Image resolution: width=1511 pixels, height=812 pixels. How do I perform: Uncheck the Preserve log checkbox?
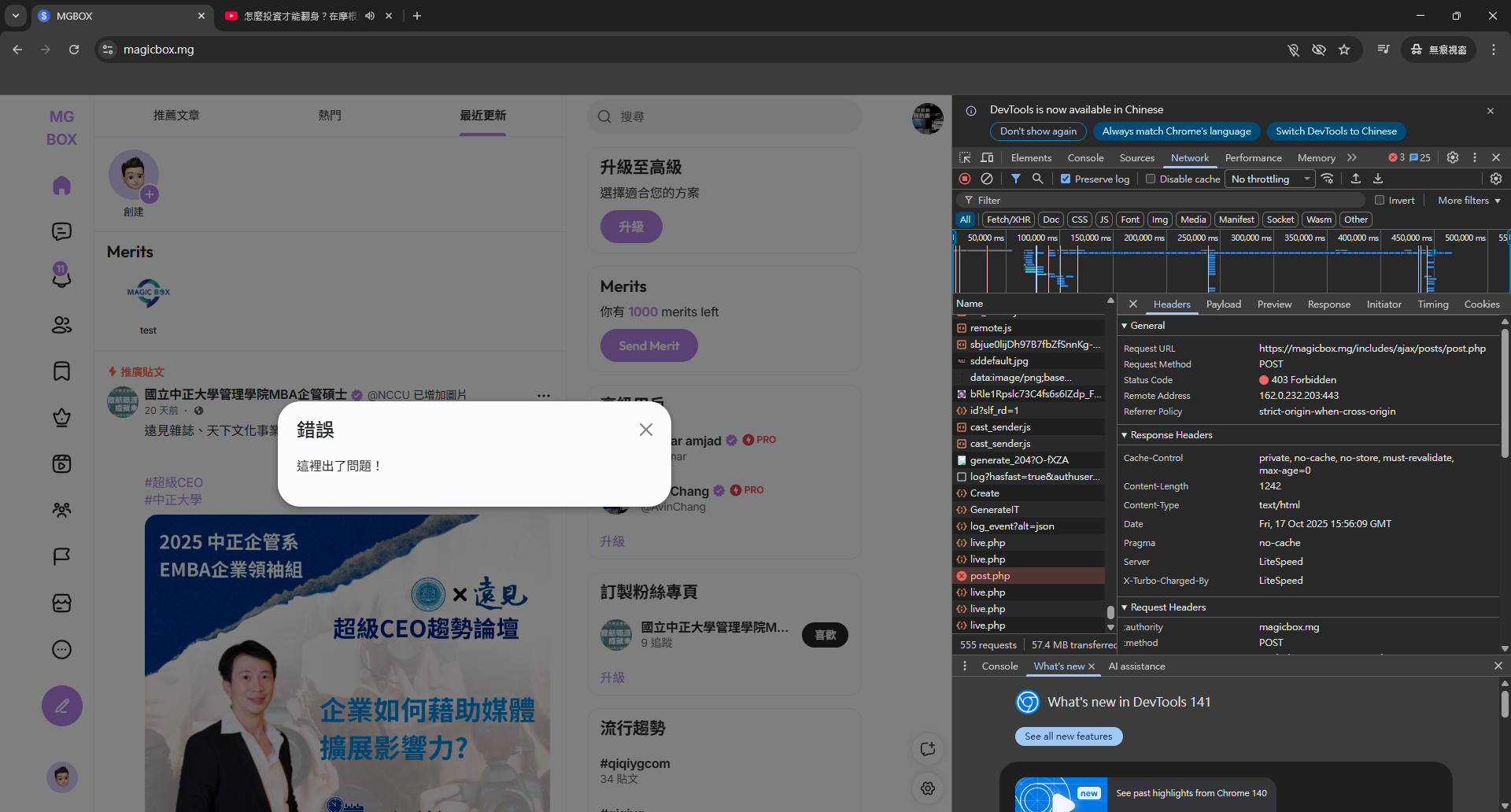pyautogui.click(x=1066, y=179)
